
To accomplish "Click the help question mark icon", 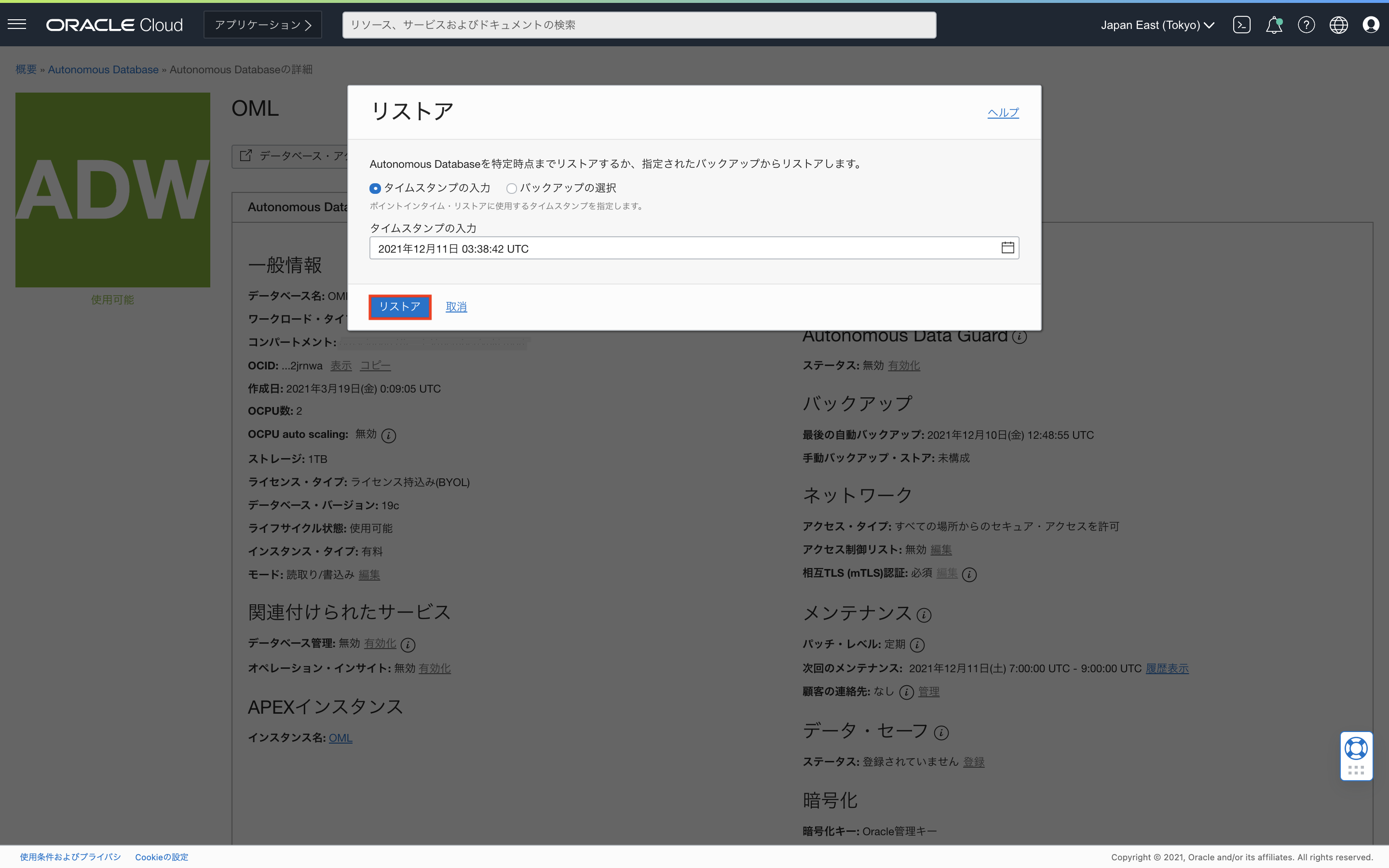I will click(1306, 25).
